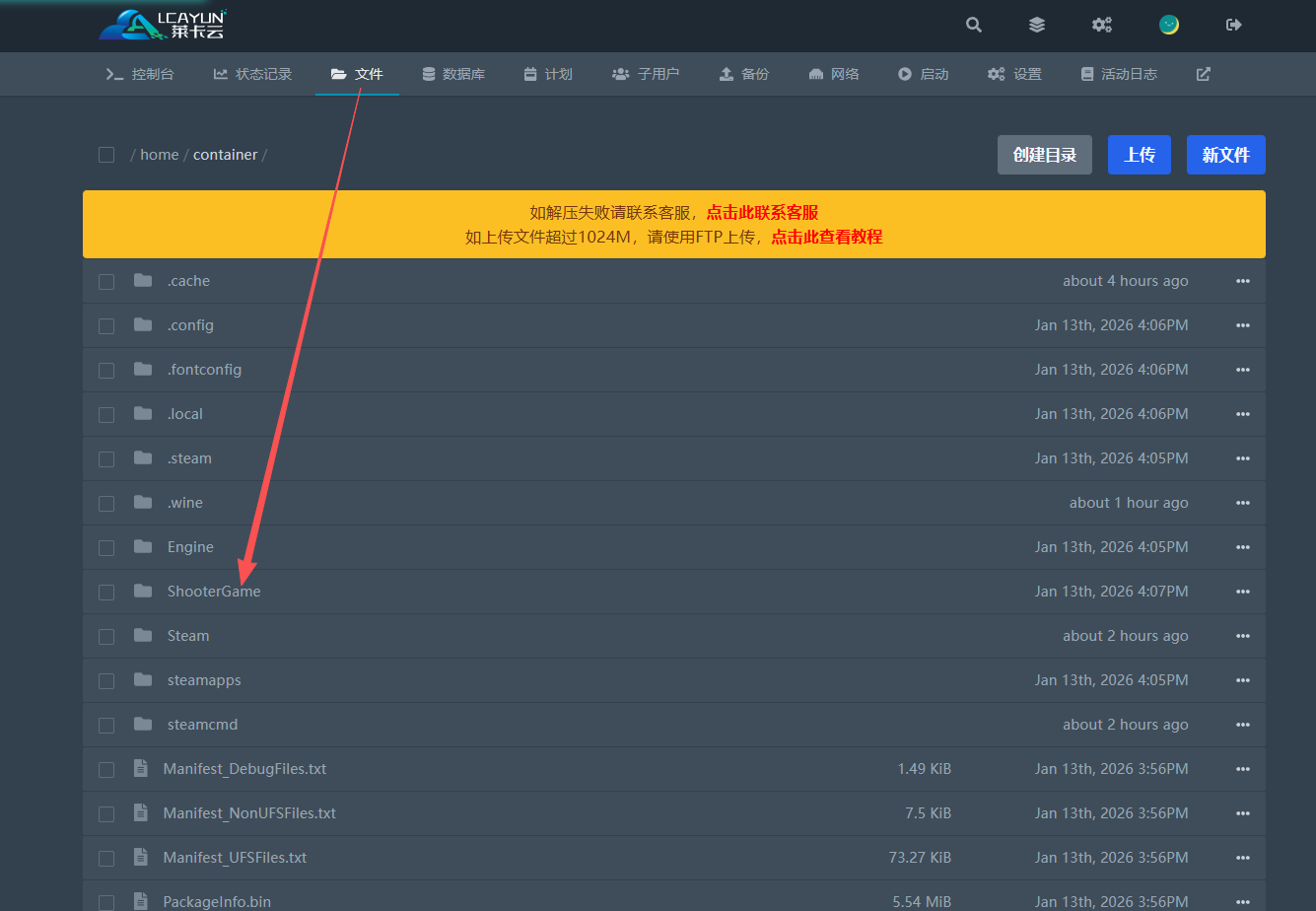Switch to the 数据库 tab
The width and height of the screenshot is (1316, 911).
[453, 74]
